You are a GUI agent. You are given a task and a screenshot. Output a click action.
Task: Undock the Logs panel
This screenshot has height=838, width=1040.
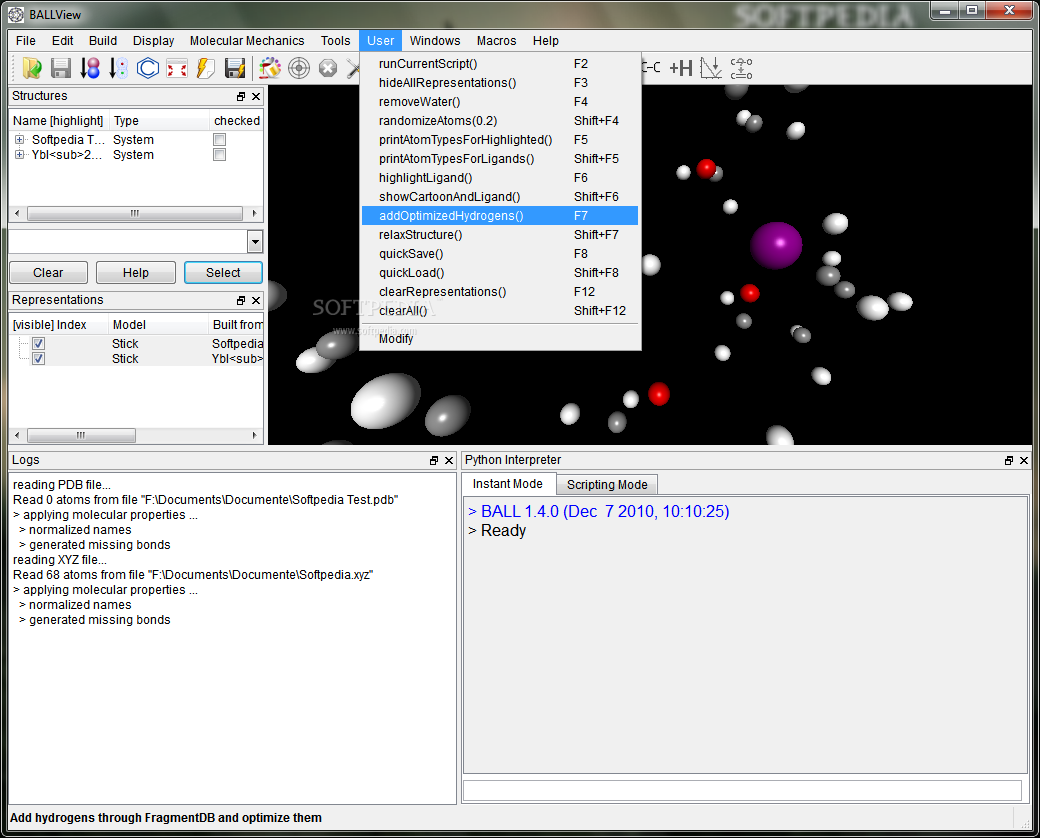click(x=434, y=460)
